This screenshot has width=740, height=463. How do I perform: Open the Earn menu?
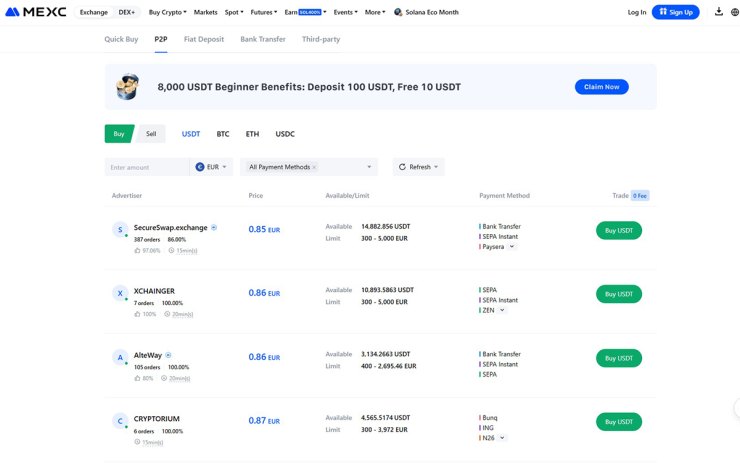coord(305,12)
